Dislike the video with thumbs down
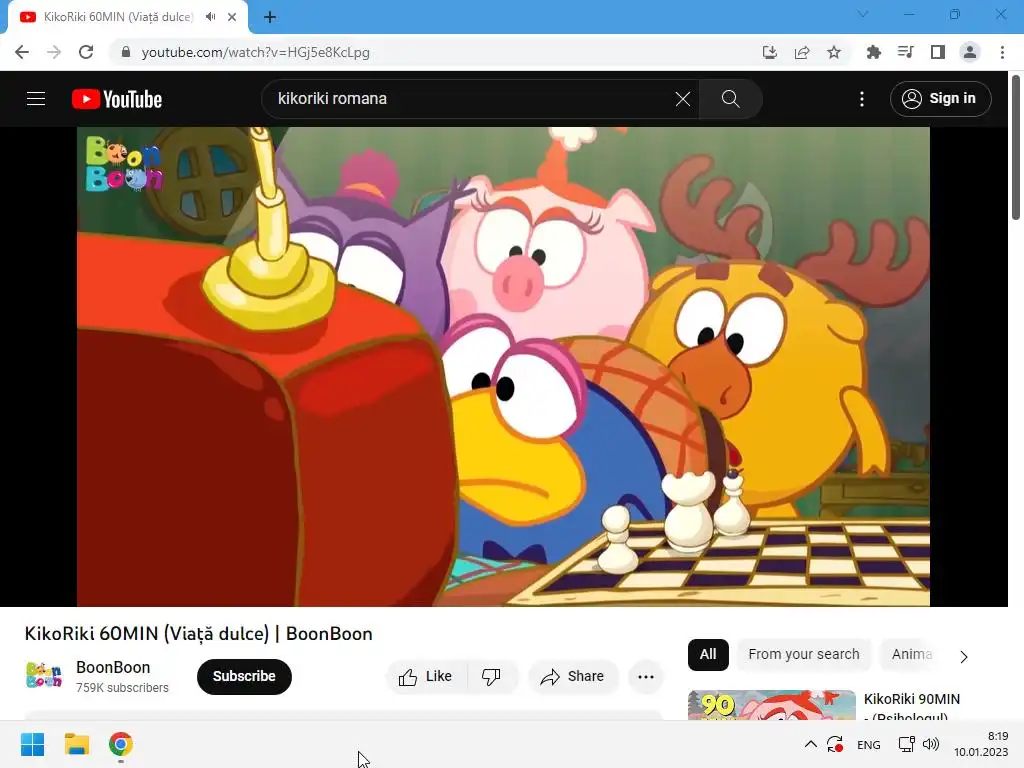This screenshot has width=1024, height=768. point(491,677)
